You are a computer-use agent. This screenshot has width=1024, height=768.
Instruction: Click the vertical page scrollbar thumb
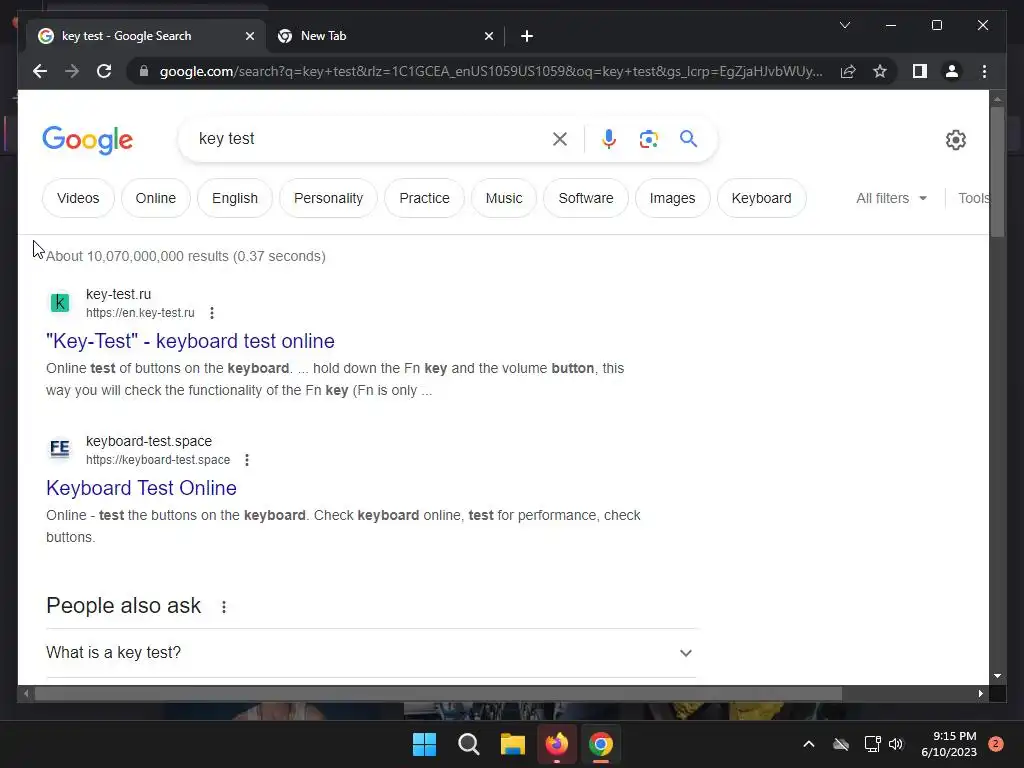point(997,172)
